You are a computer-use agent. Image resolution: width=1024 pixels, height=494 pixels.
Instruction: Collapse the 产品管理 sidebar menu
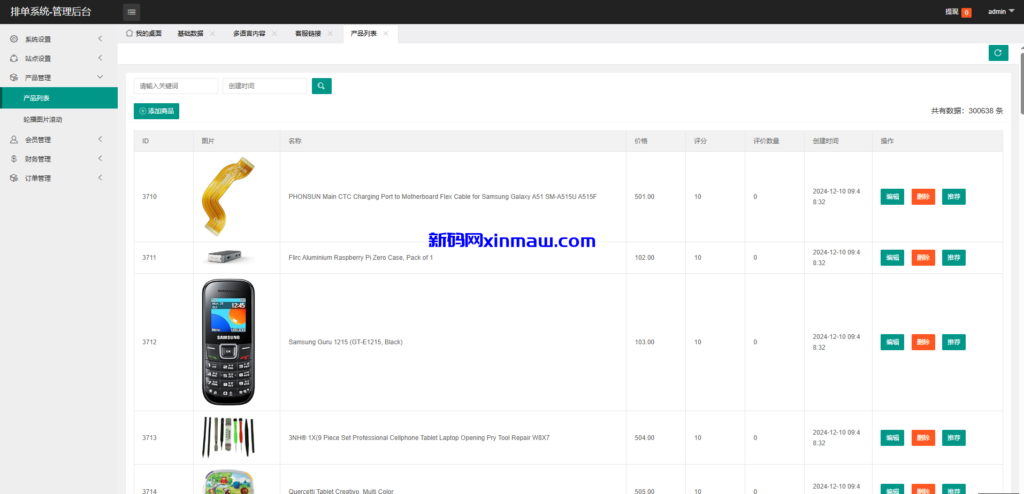point(58,77)
